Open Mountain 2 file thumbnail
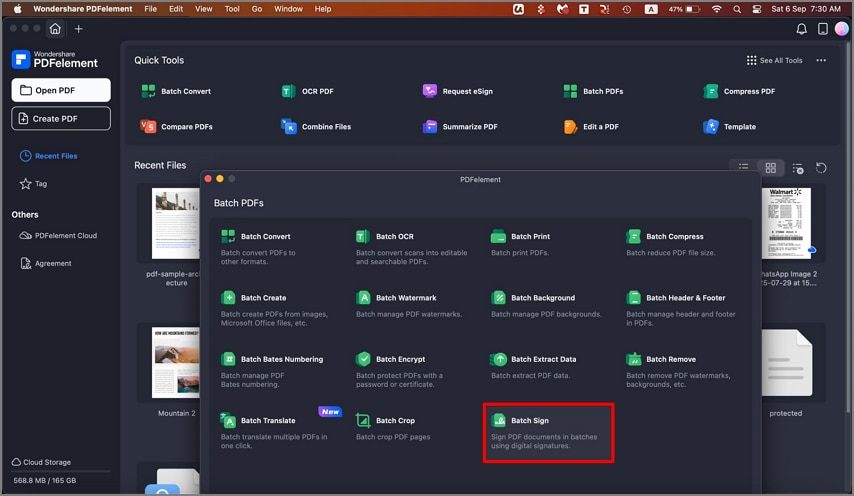 175,363
